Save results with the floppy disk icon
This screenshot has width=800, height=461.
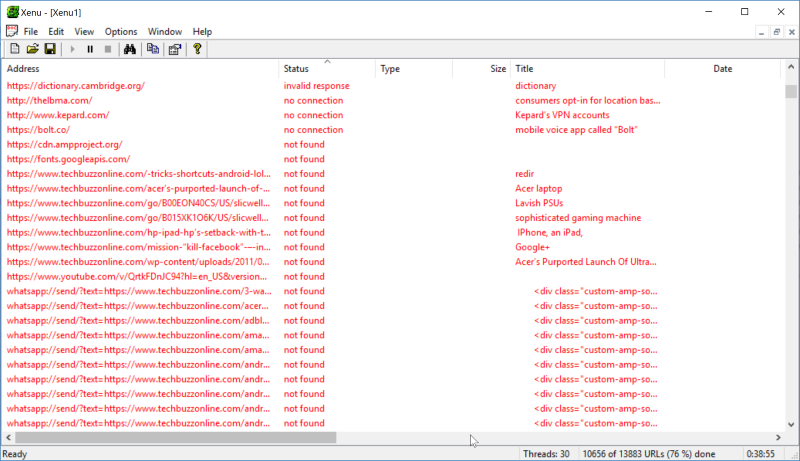pos(50,49)
